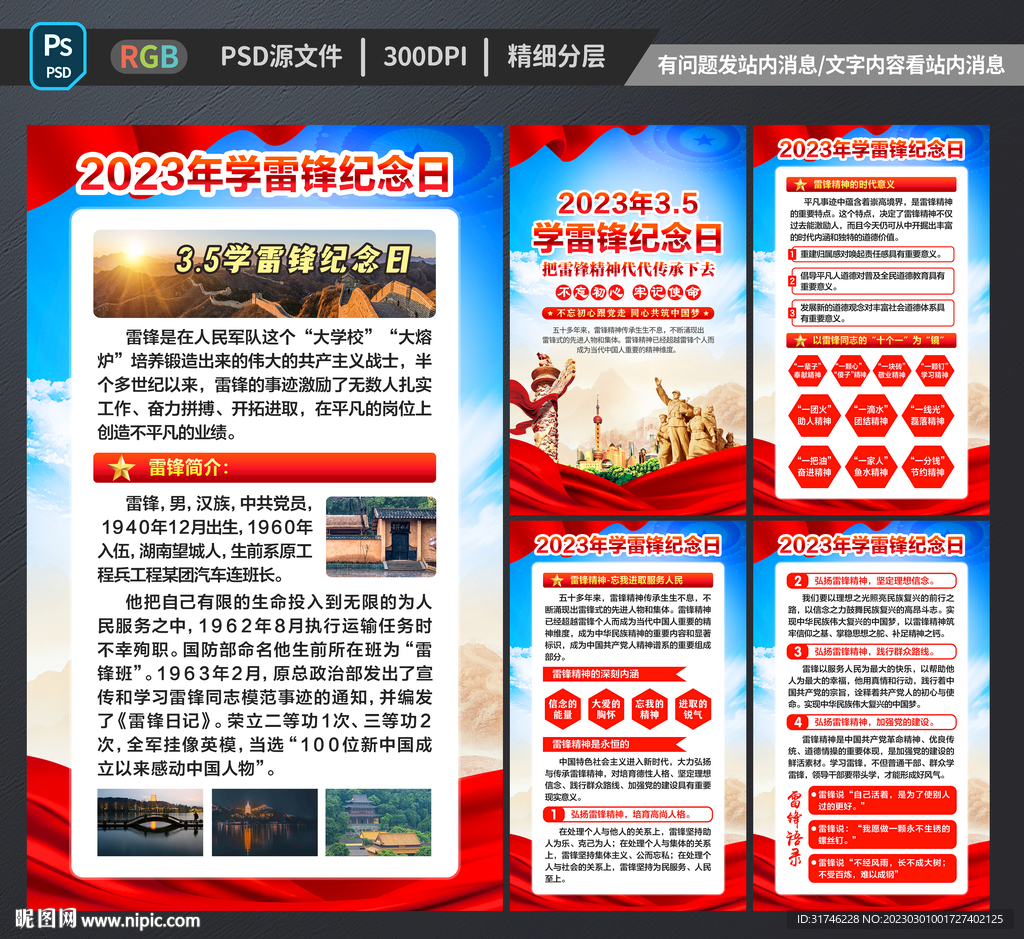This screenshot has height=939, width=1024.
Task: Select the 一把油 奋进精神 hexagon
Action: (x=814, y=466)
